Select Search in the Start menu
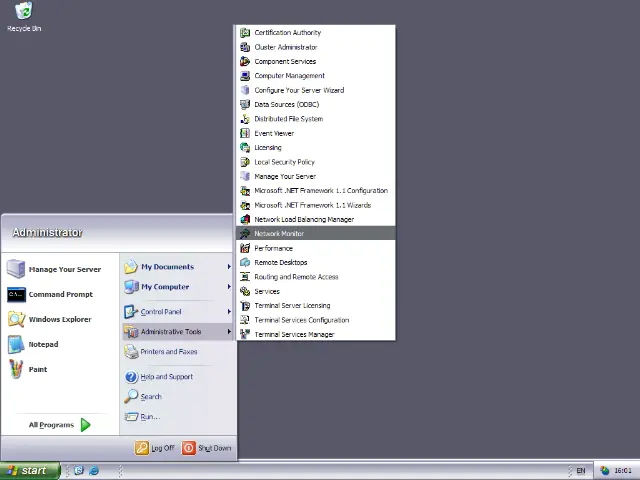This screenshot has width=640, height=480. pyautogui.click(x=178, y=396)
